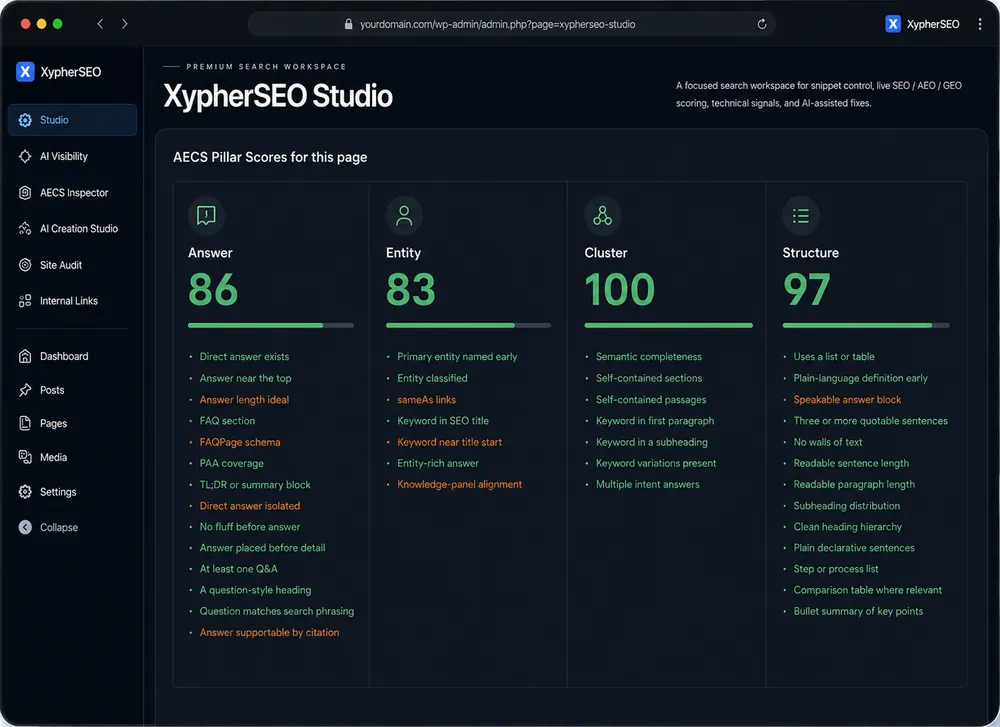Click the browser back arrow
Image resolution: width=1000 pixels, height=727 pixels.
click(x=100, y=24)
